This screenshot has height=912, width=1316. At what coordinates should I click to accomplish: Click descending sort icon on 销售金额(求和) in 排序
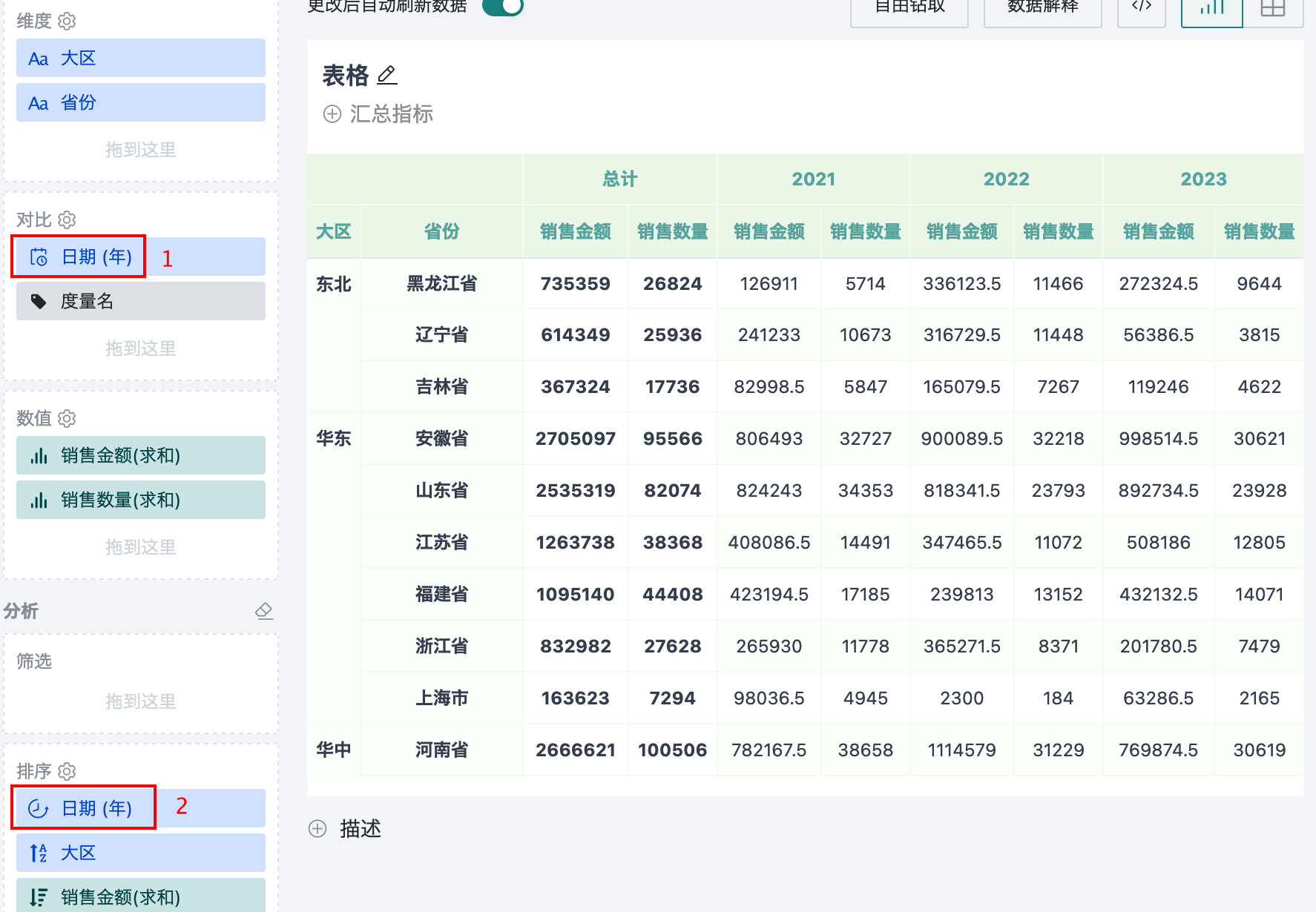39,897
